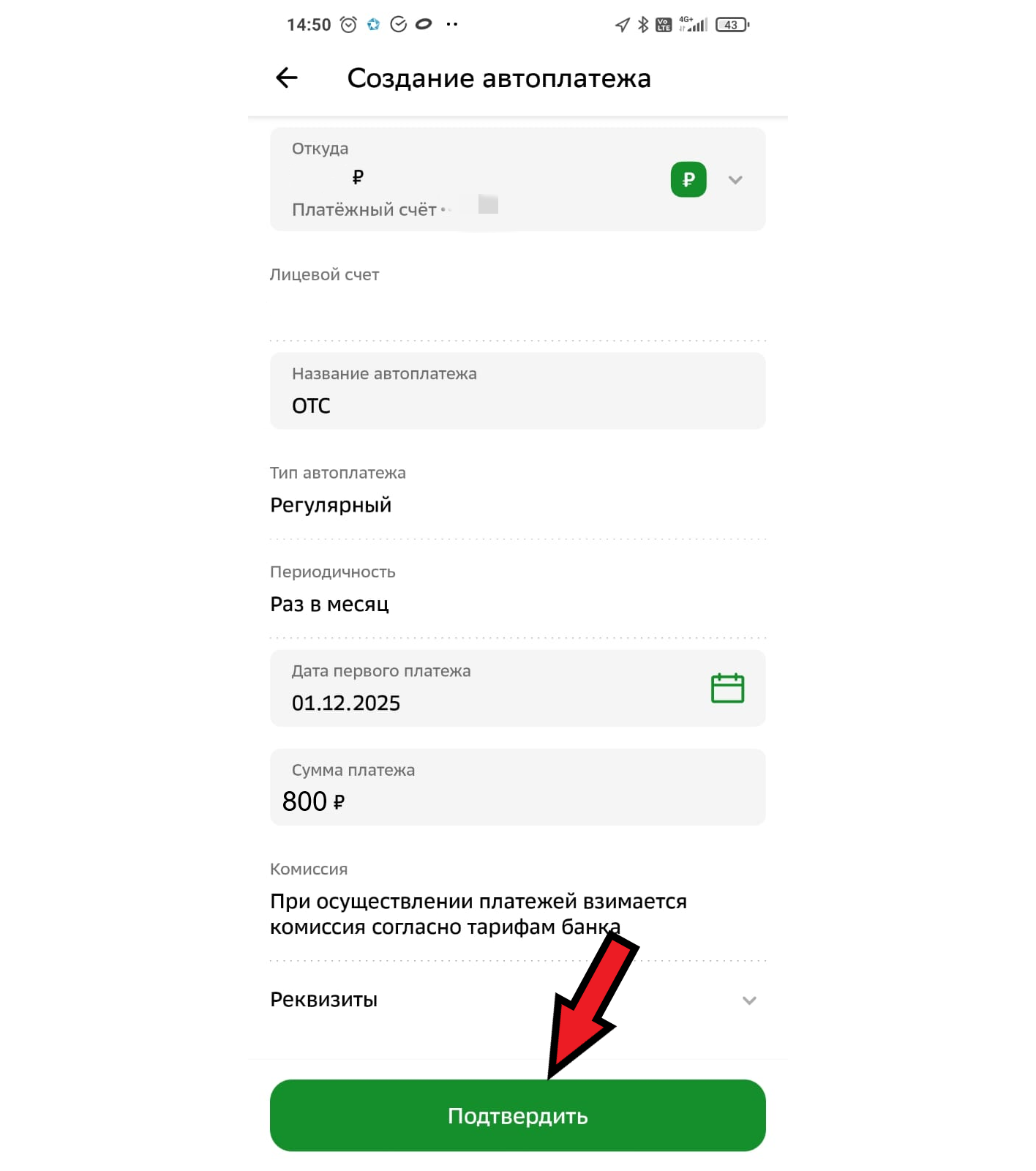
Task: Tap the Bluetooth status bar icon
Action: point(643,25)
